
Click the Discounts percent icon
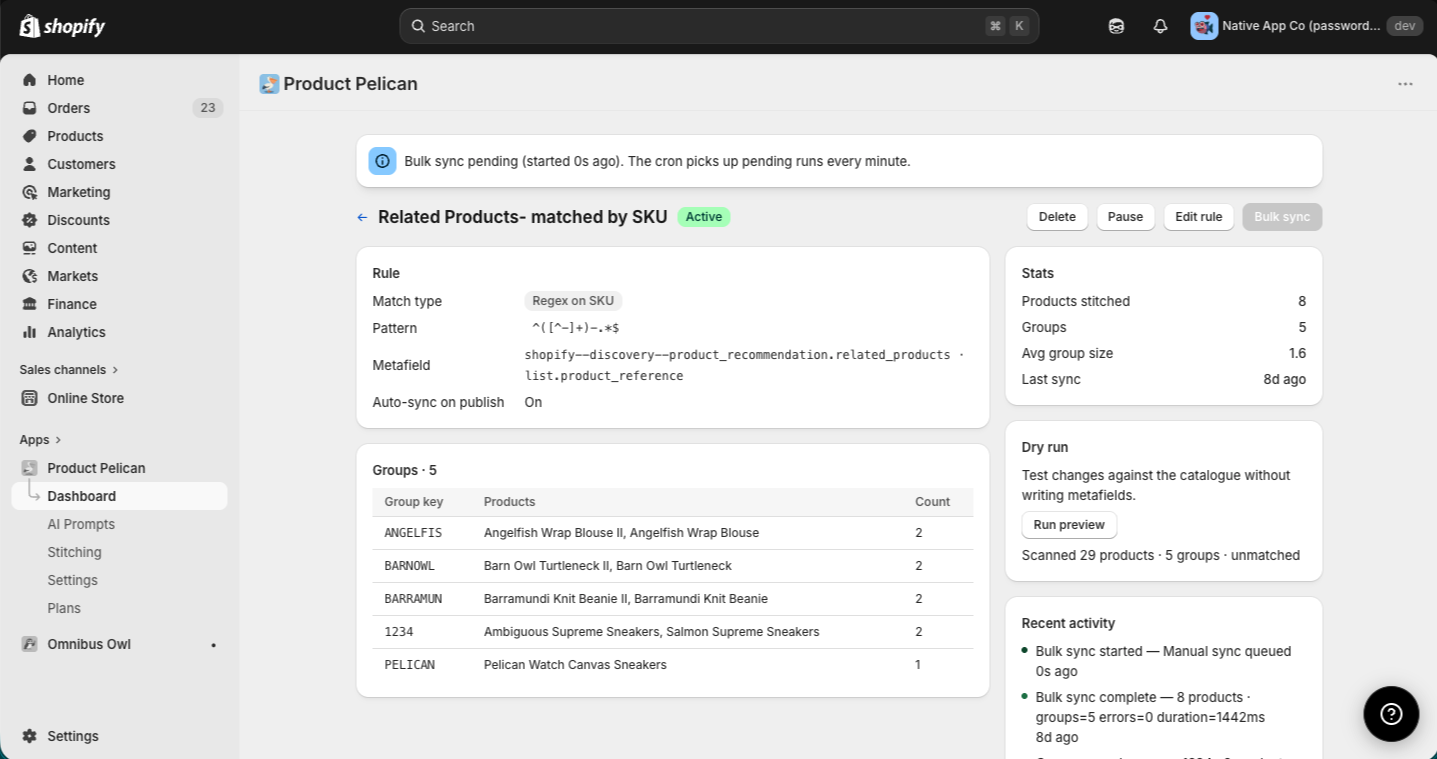[29, 220]
